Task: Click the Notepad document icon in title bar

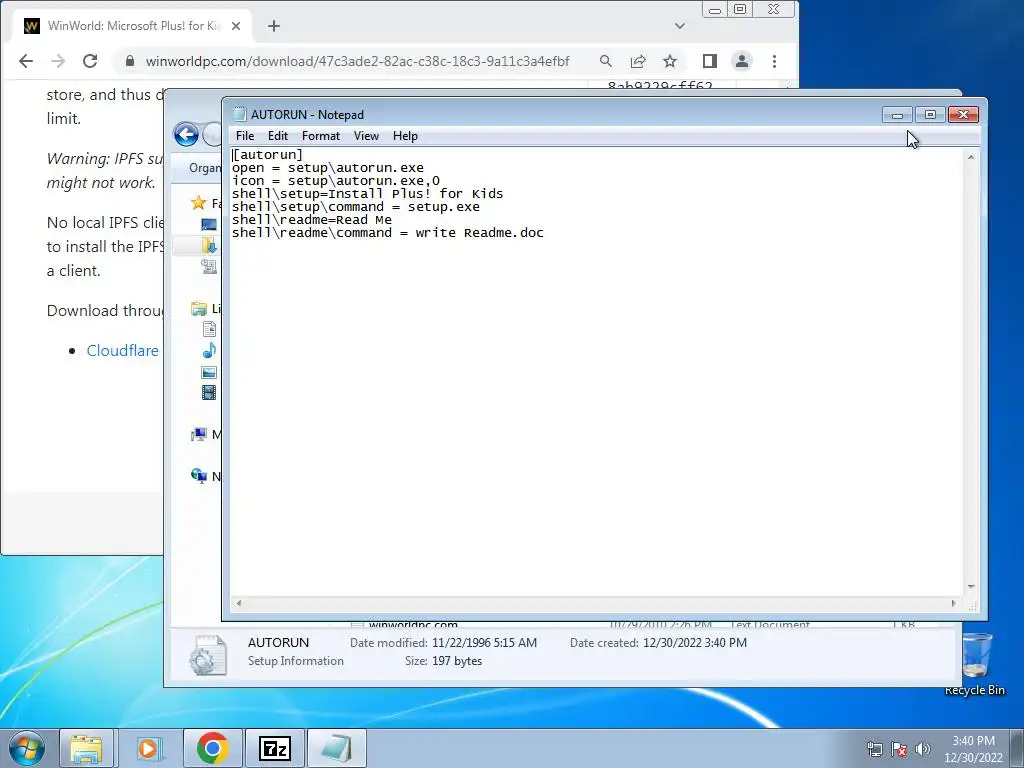Action: click(240, 114)
